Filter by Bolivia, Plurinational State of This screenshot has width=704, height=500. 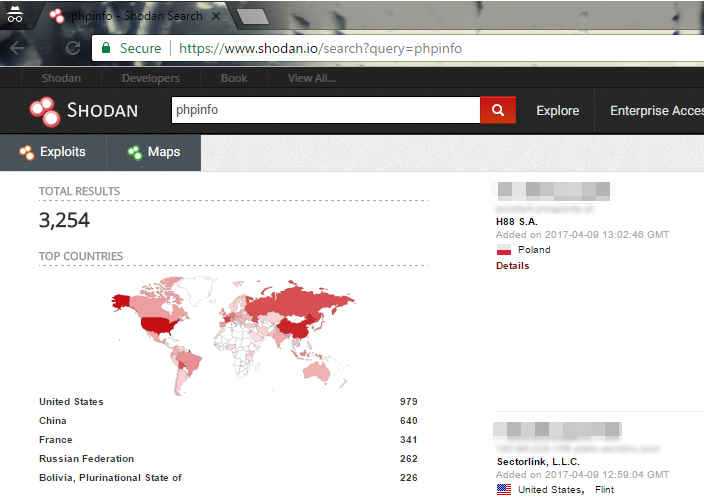coord(110,478)
